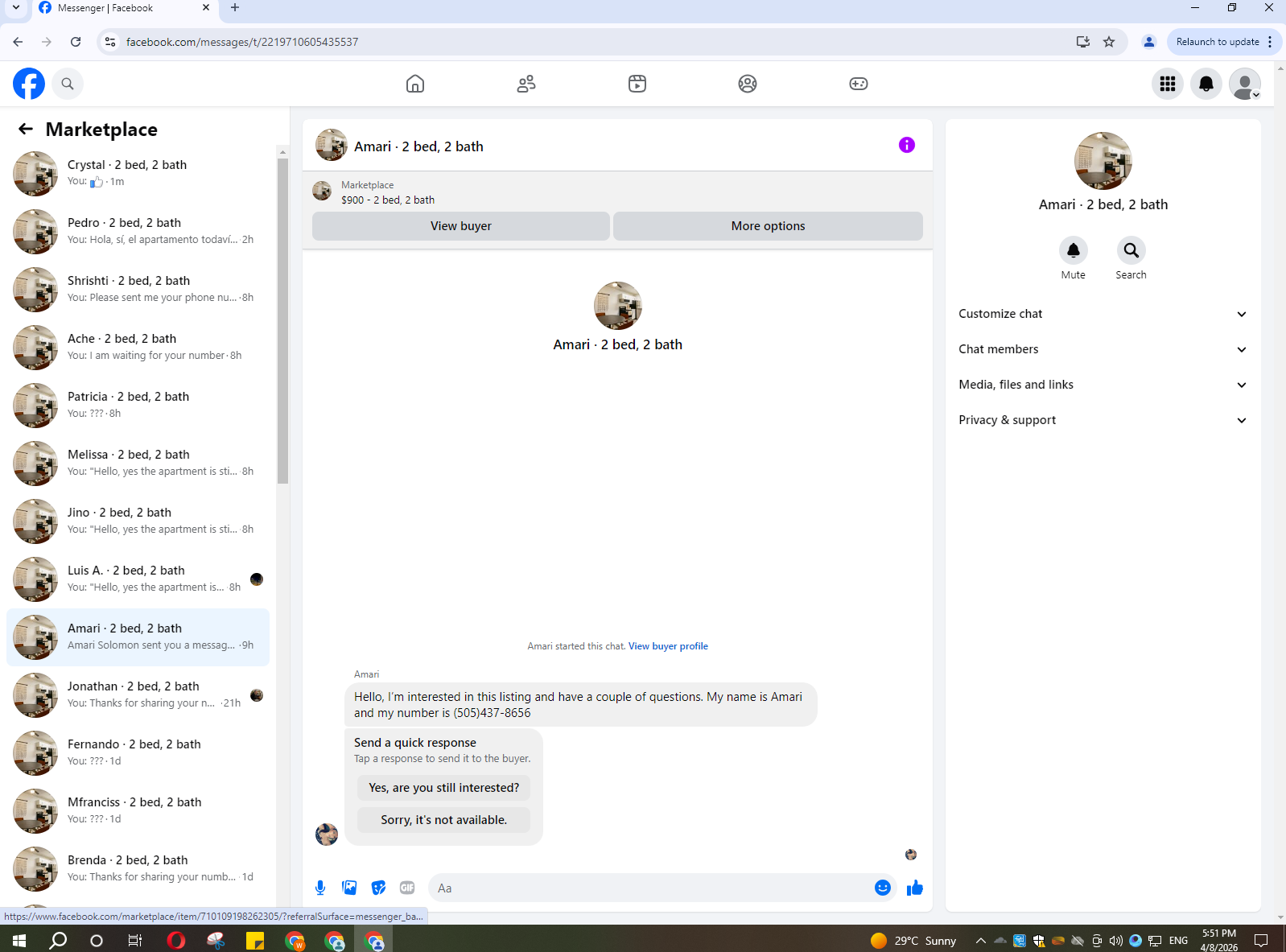Click the chat list vertical scrollbar
The image size is (1286, 952).
[282, 320]
